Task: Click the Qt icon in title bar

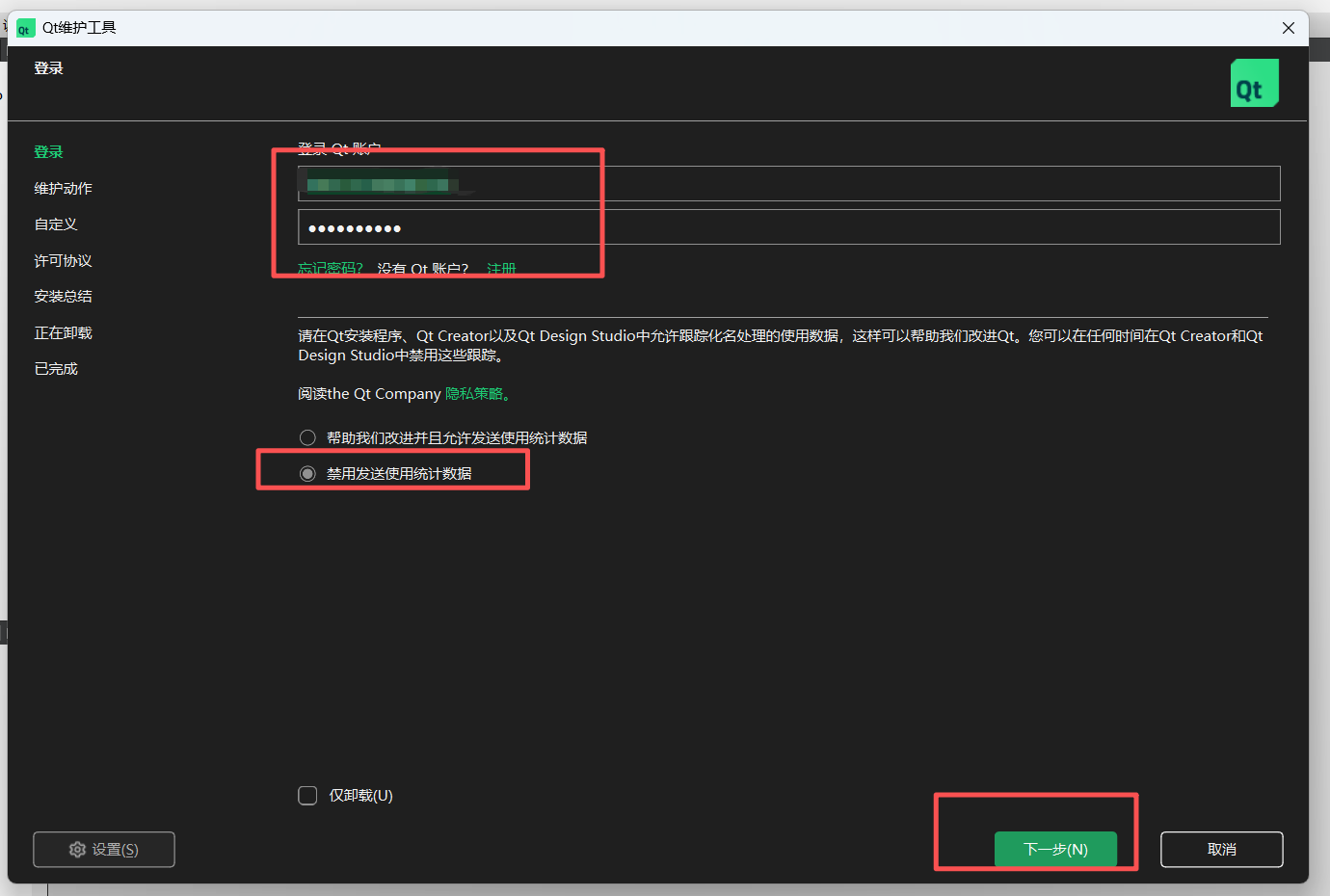Action: pyautogui.click(x=25, y=28)
